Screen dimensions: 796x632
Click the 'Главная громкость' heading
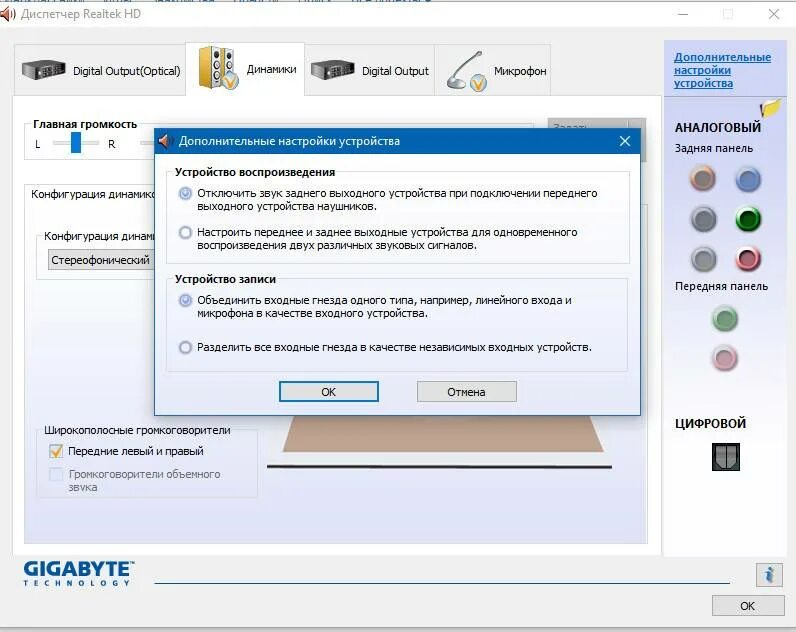(x=85, y=124)
